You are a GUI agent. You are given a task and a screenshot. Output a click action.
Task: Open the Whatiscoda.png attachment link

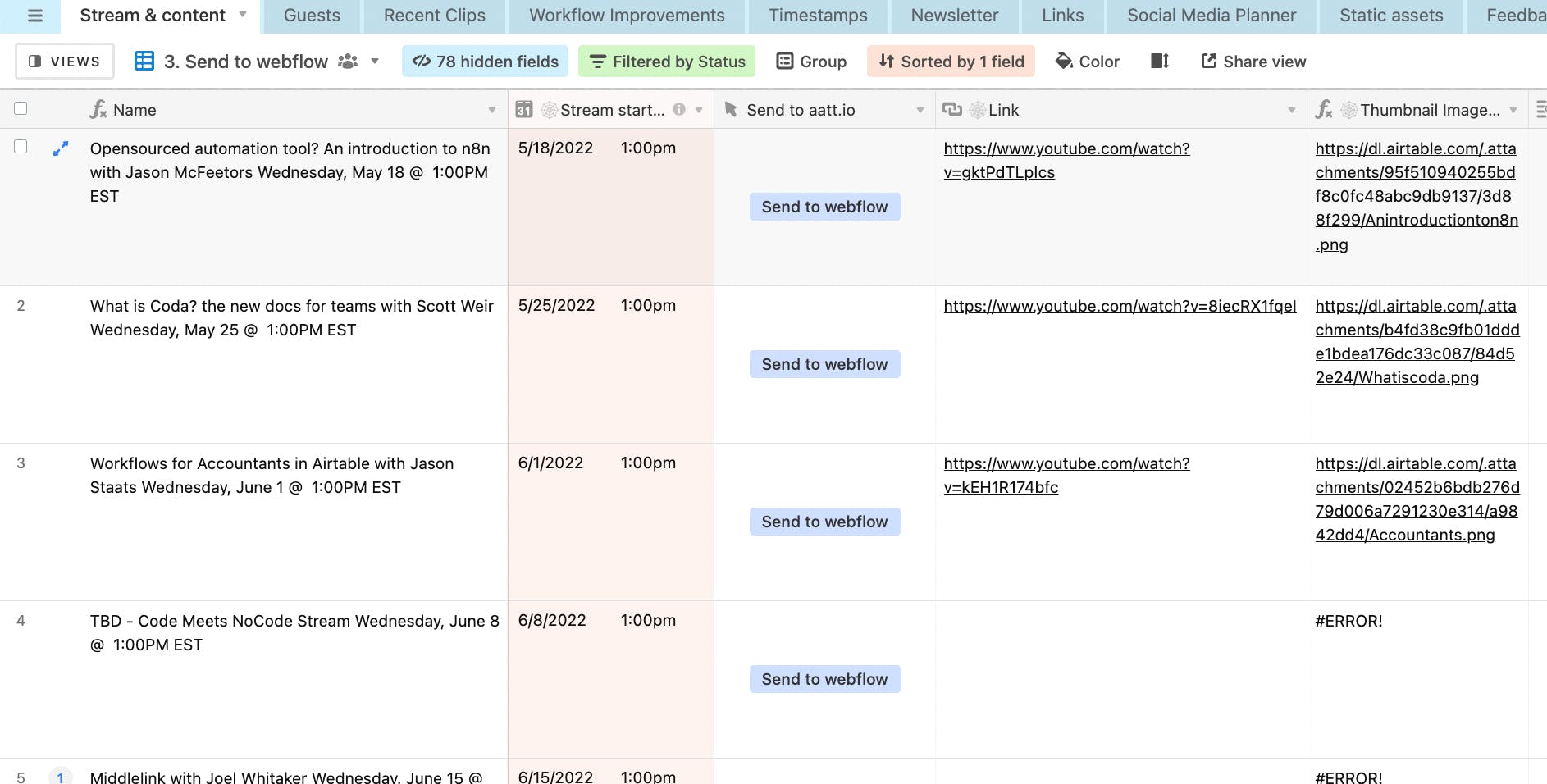coord(1417,342)
